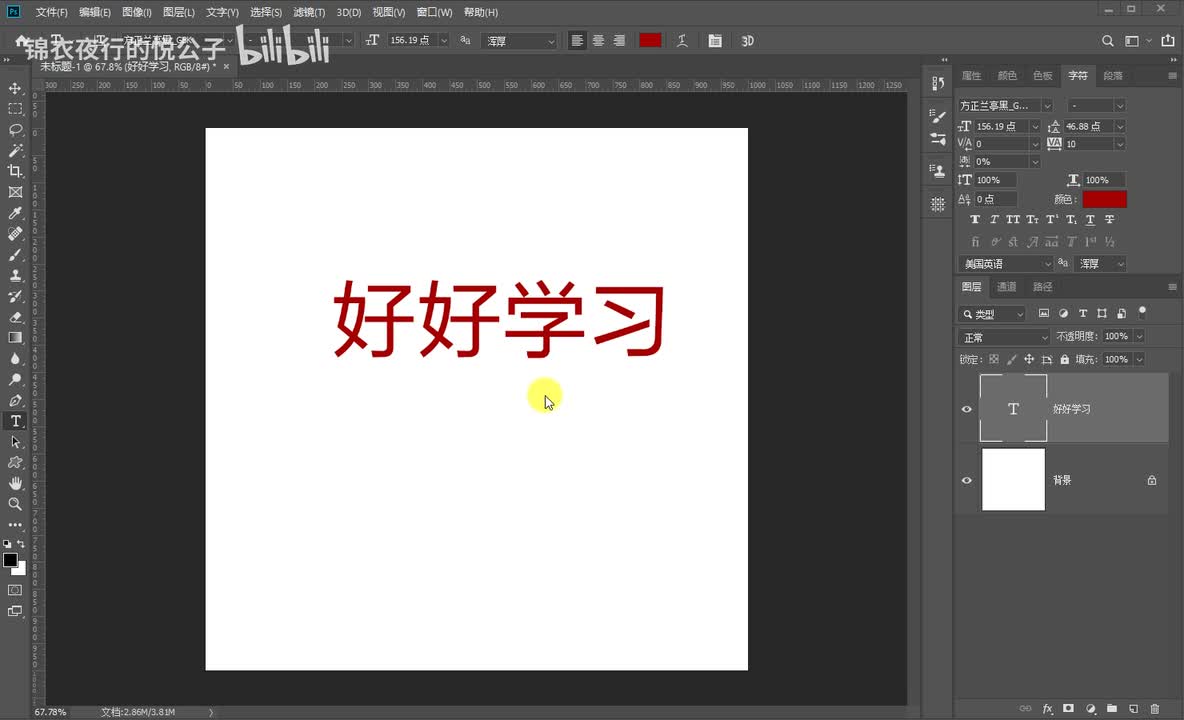Open the 图像(I) menu
The height and width of the screenshot is (720, 1184).
(137, 12)
